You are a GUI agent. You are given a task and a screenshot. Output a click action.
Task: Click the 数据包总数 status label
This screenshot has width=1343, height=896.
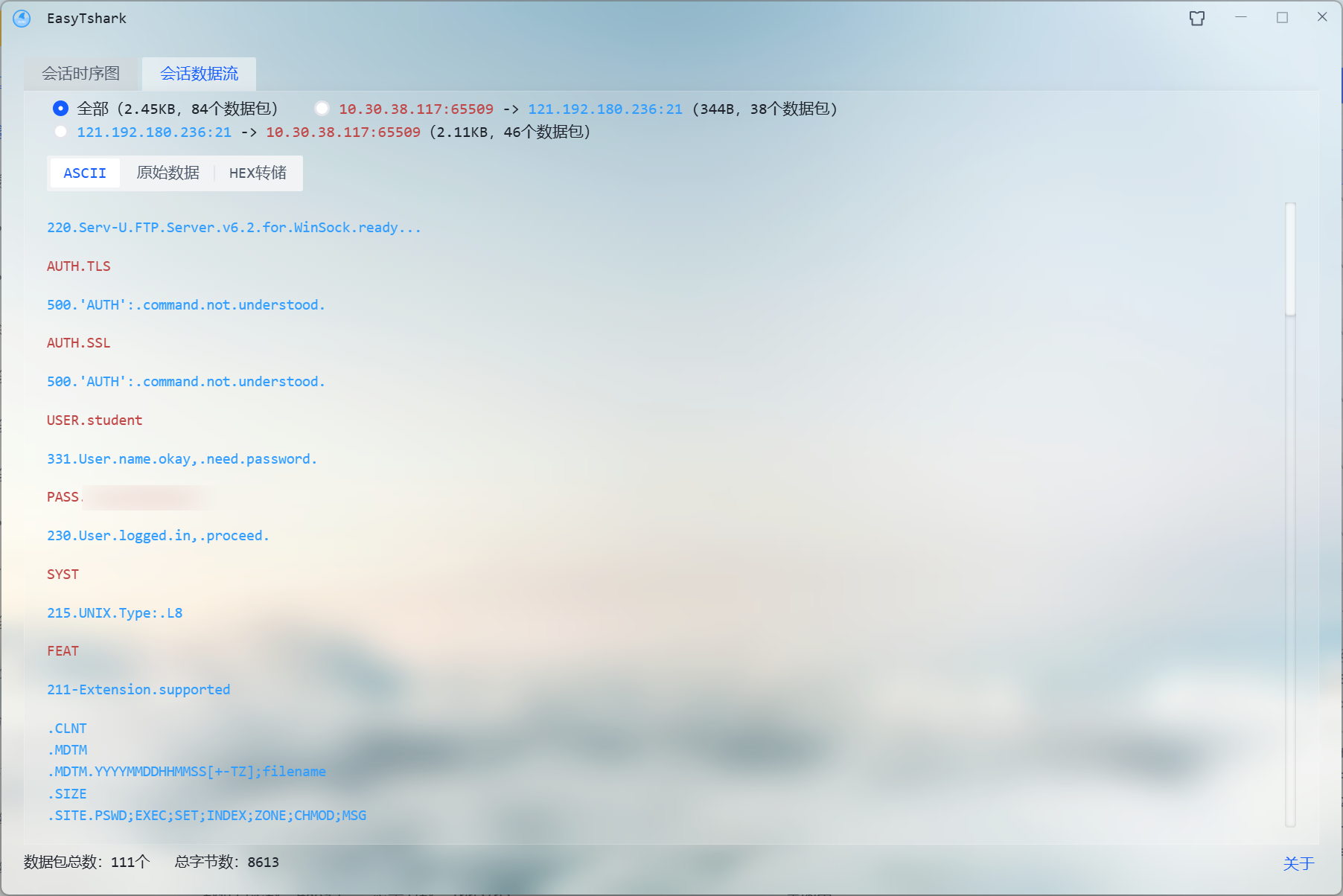86,863
